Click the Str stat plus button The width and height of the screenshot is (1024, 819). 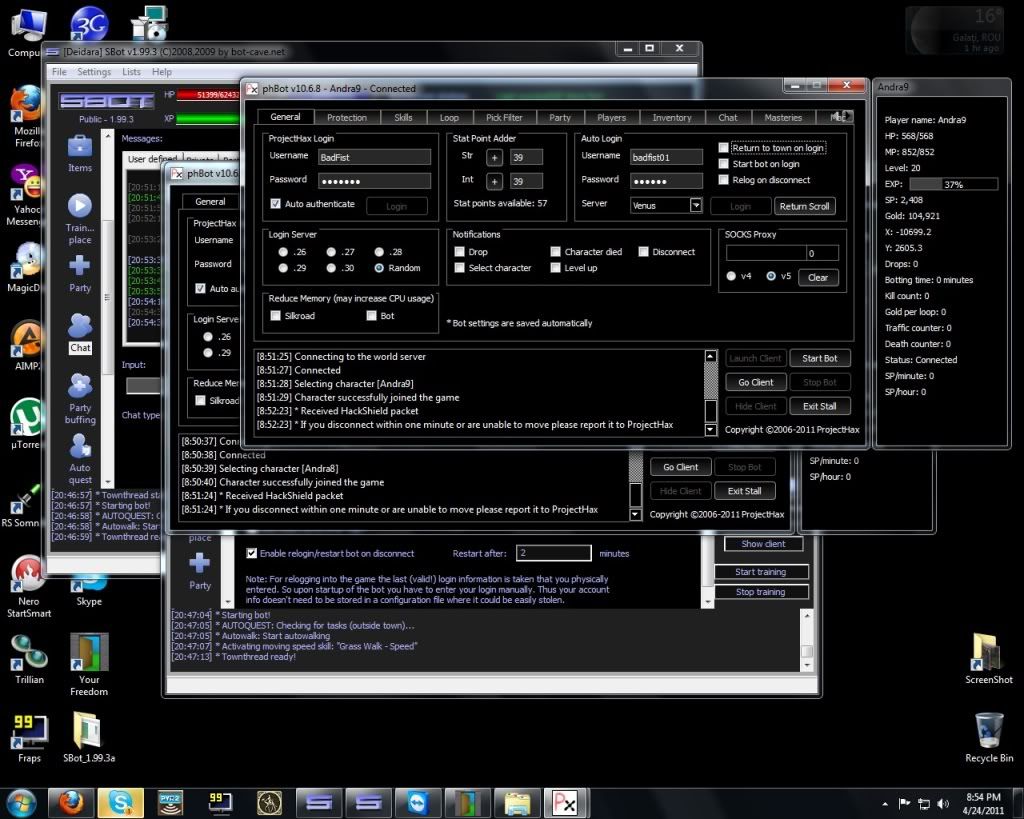click(x=494, y=157)
